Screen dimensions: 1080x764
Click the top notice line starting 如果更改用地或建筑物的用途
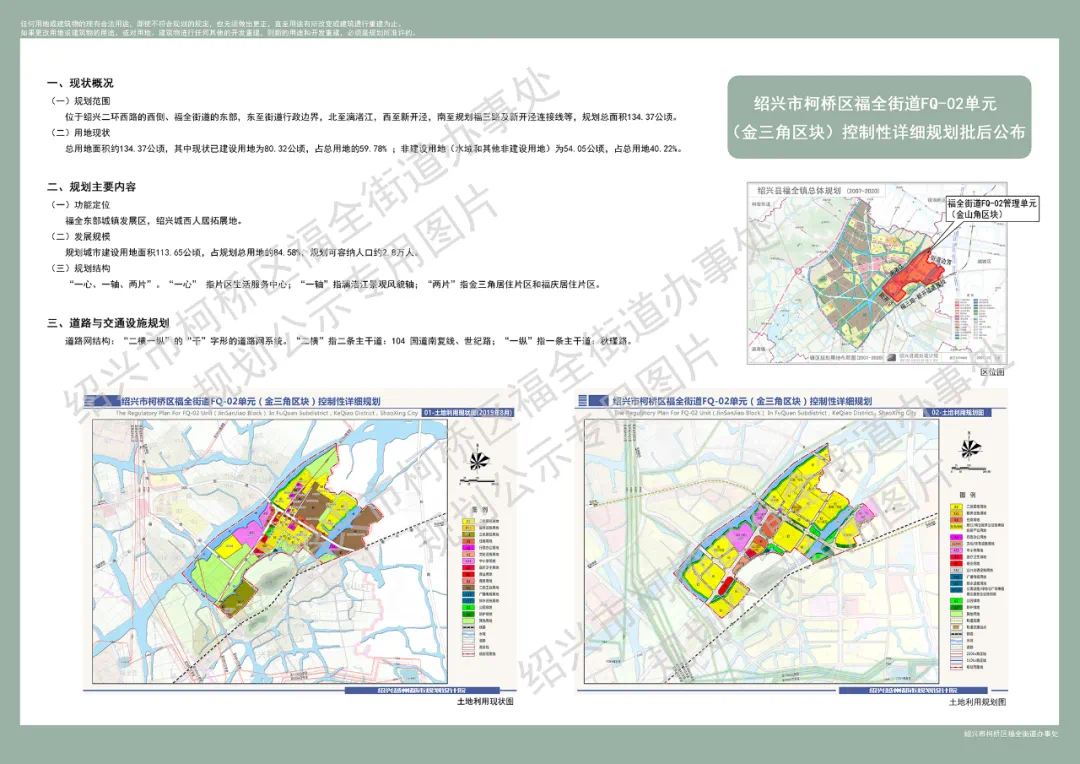[x=218, y=32]
